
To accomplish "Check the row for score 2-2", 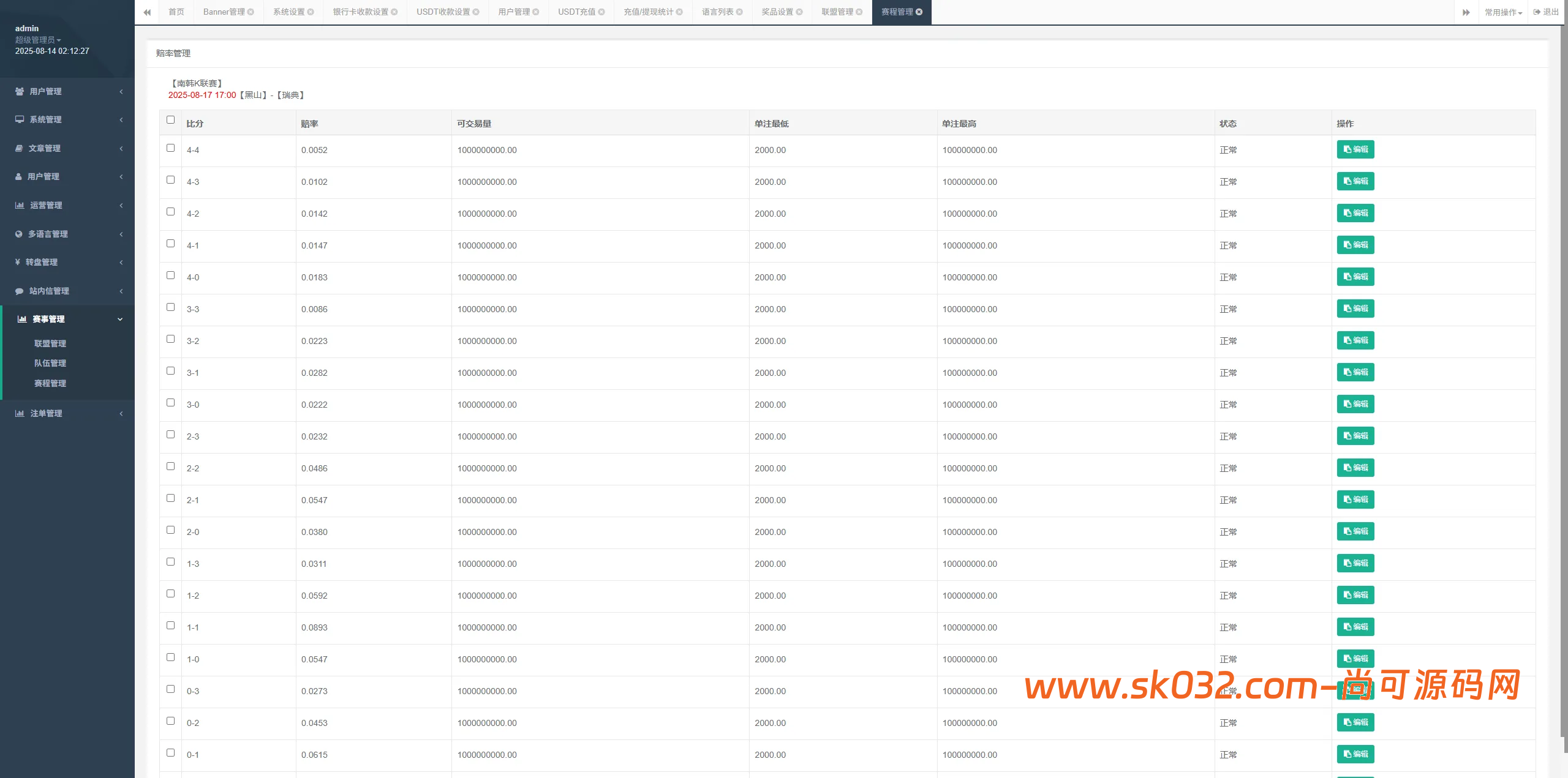I will point(170,466).
